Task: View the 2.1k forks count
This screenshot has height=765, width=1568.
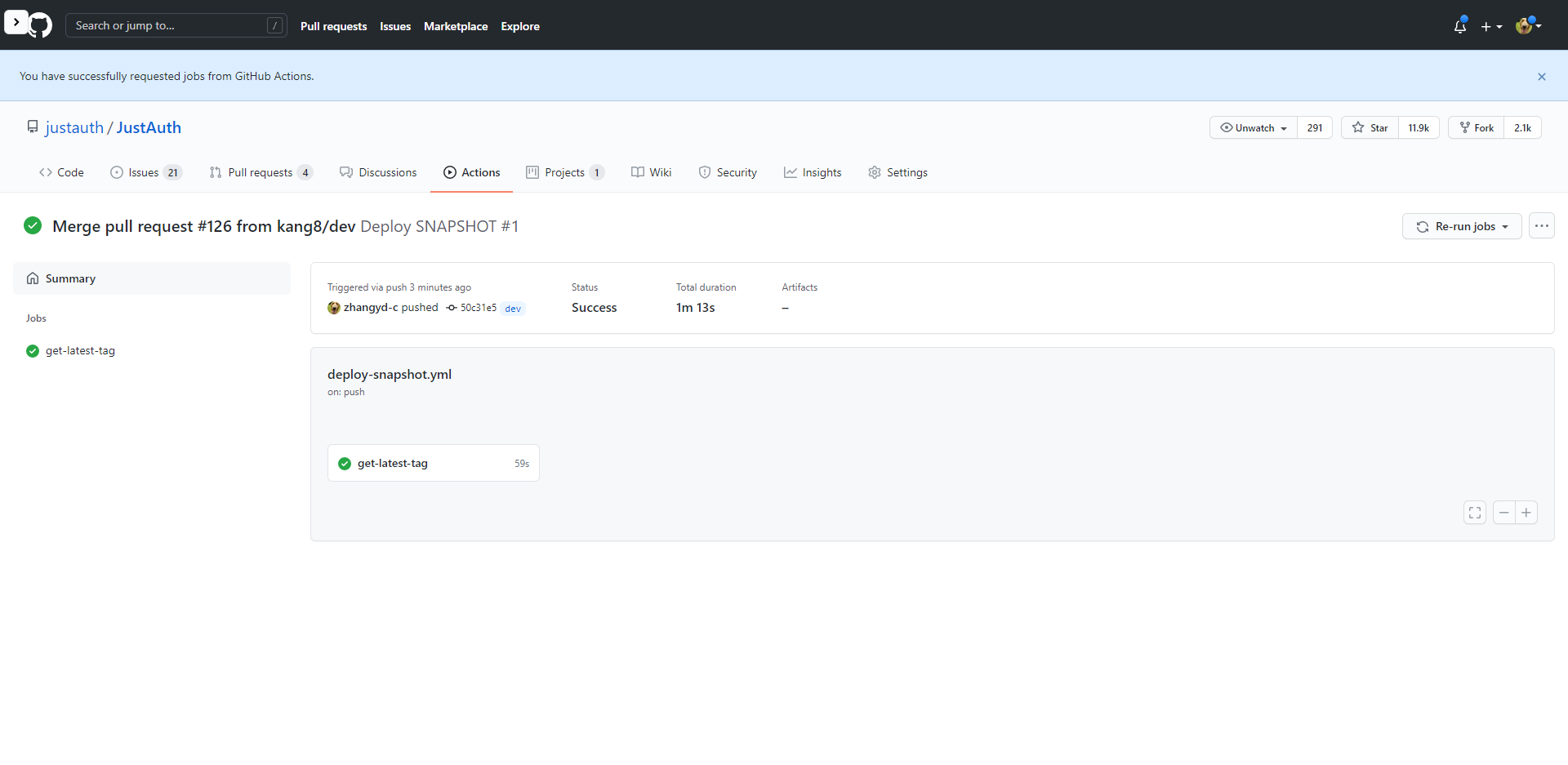Action: [x=1522, y=127]
